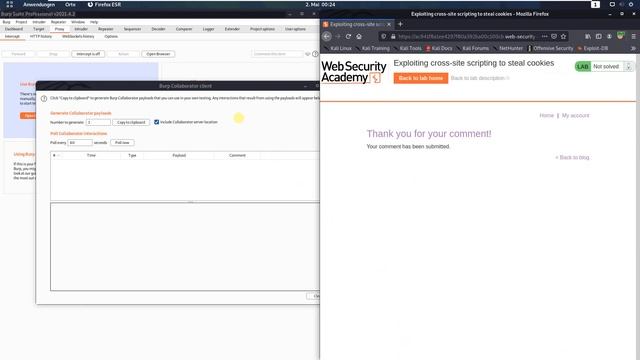The height and width of the screenshot is (360, 640).
Task: Open Intruder menu in Burp menu bar
Action: click(39, 22)
